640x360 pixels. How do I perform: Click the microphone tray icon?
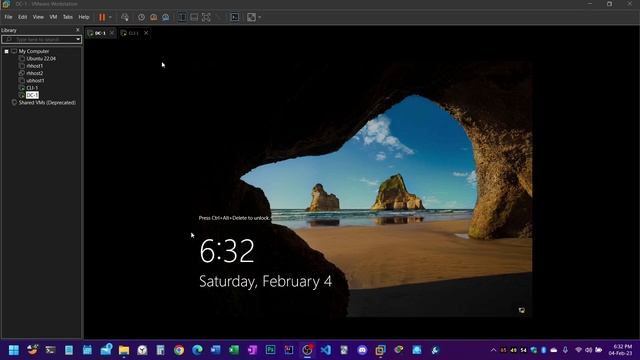tap(565, 350)
